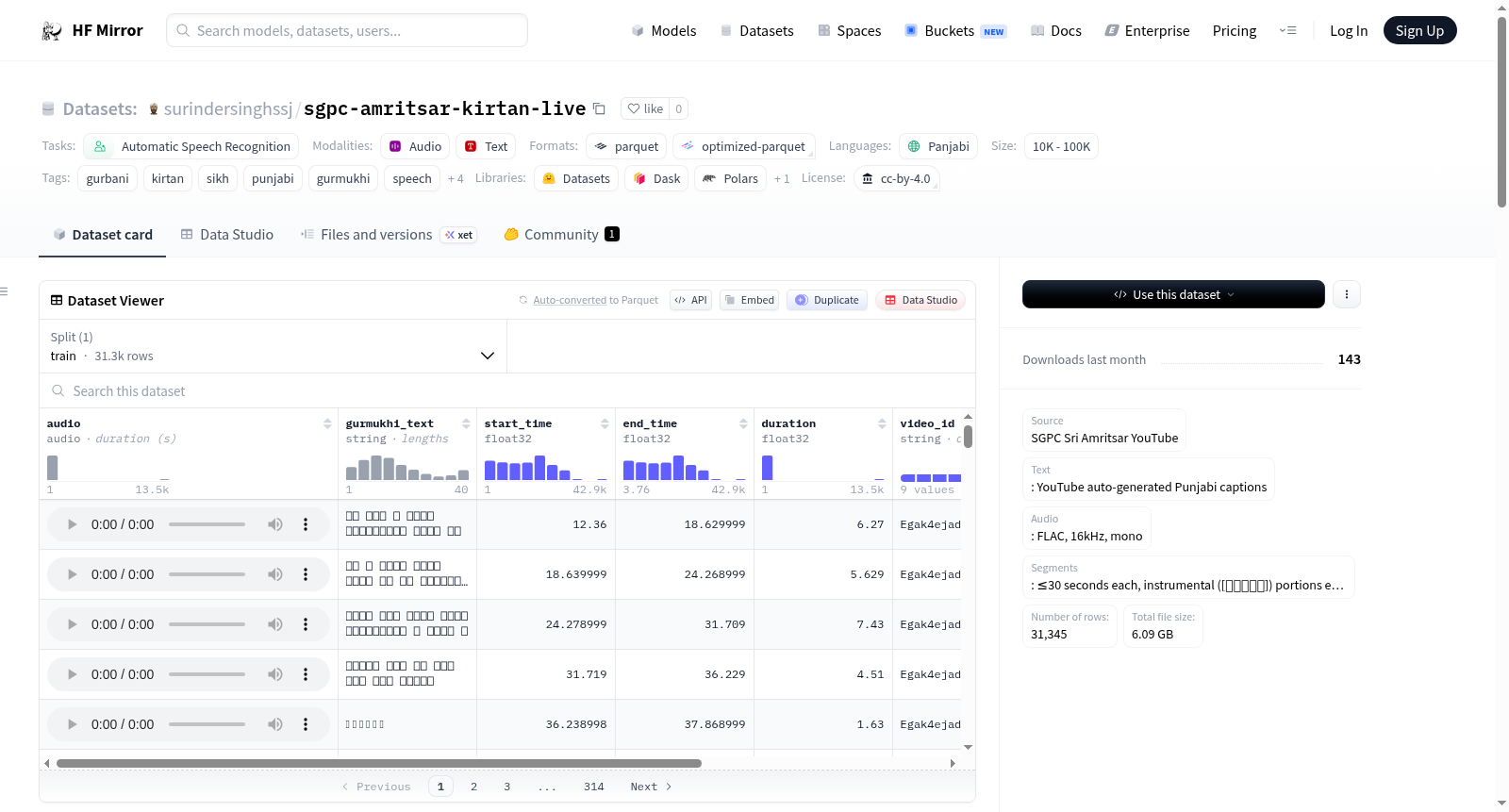Click the Embed button

(x=749, y=300)
